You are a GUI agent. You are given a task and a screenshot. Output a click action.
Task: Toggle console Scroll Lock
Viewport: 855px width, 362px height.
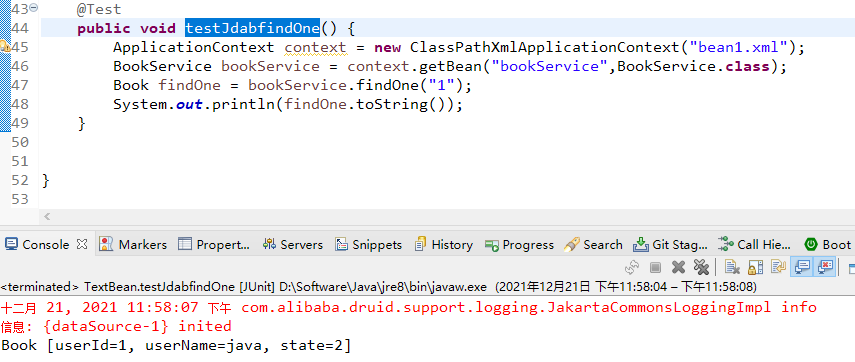coord(755,267)
